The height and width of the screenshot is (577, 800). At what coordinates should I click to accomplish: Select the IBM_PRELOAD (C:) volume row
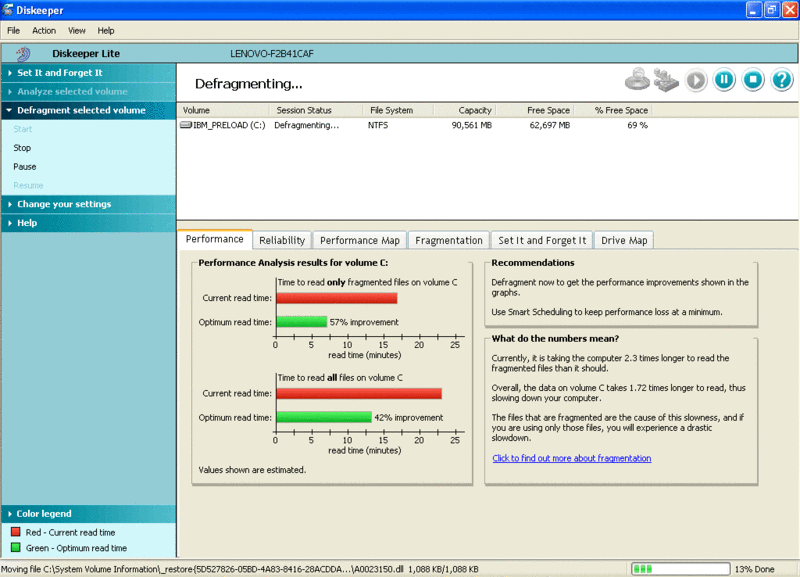pos(414,125)
